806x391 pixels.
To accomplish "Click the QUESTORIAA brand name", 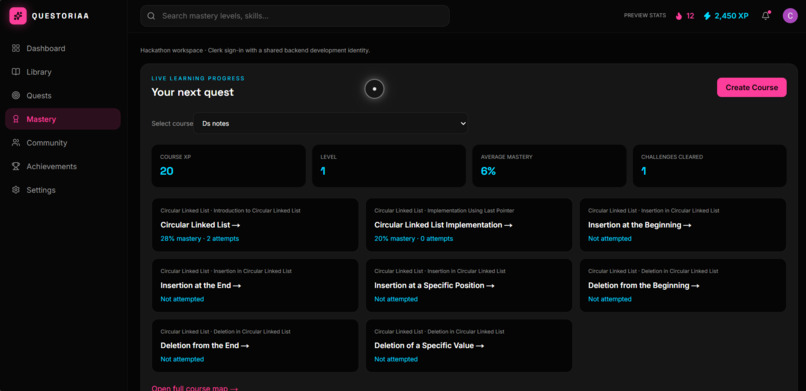I will tap(60, 16).
